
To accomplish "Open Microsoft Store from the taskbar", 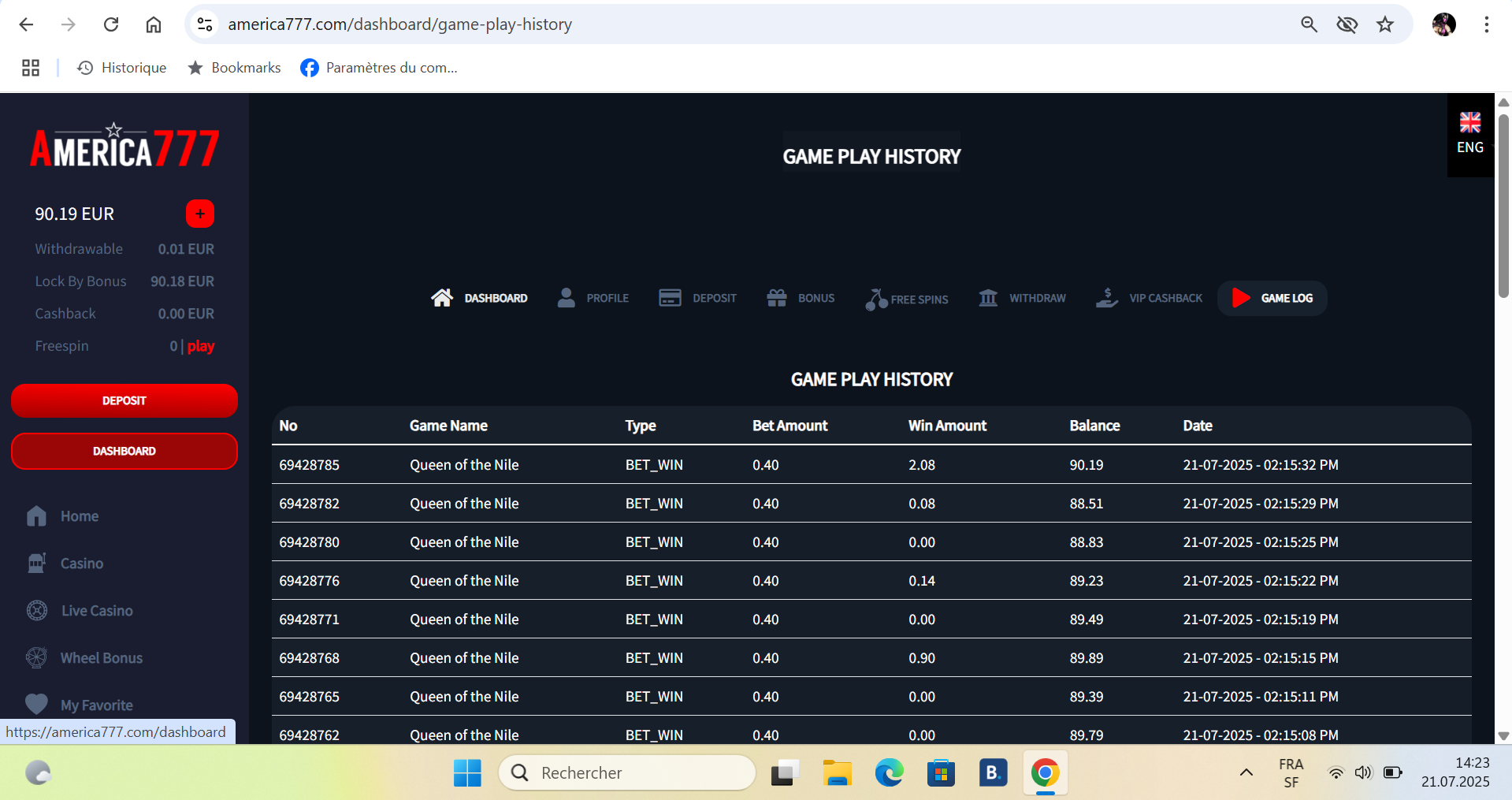I will (x=941, y=773).
